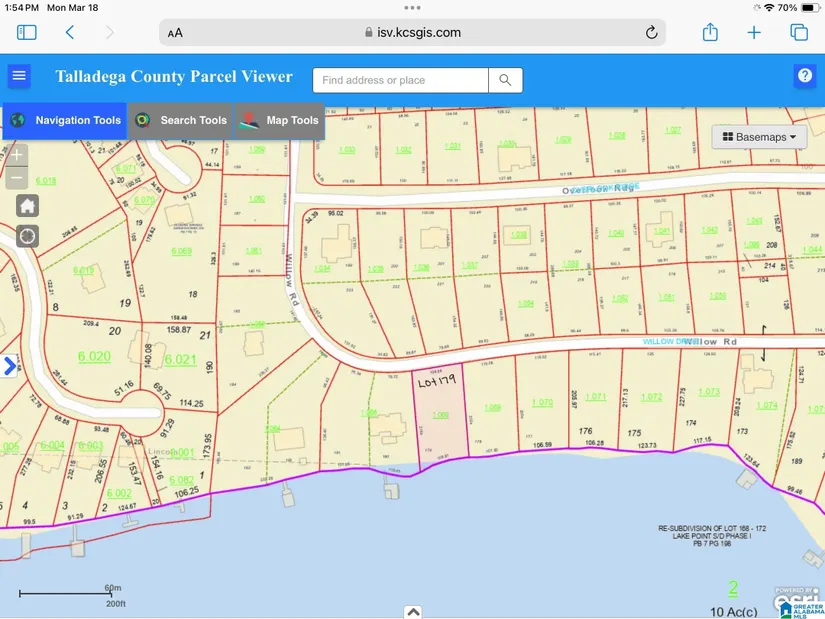Show the Safari sidebar

pos(27,32)
